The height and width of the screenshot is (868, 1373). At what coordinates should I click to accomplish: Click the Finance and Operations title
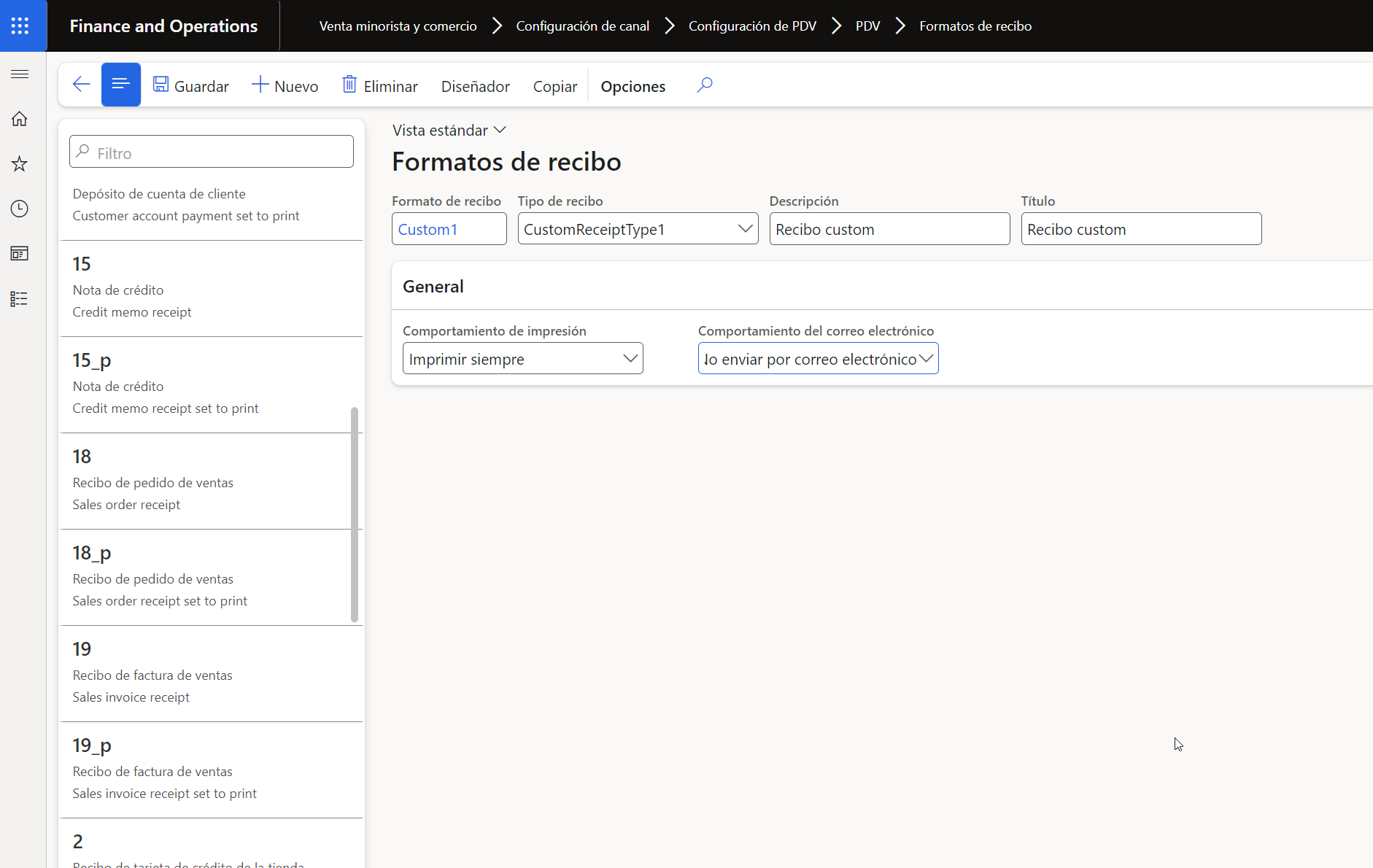(163, 26)
